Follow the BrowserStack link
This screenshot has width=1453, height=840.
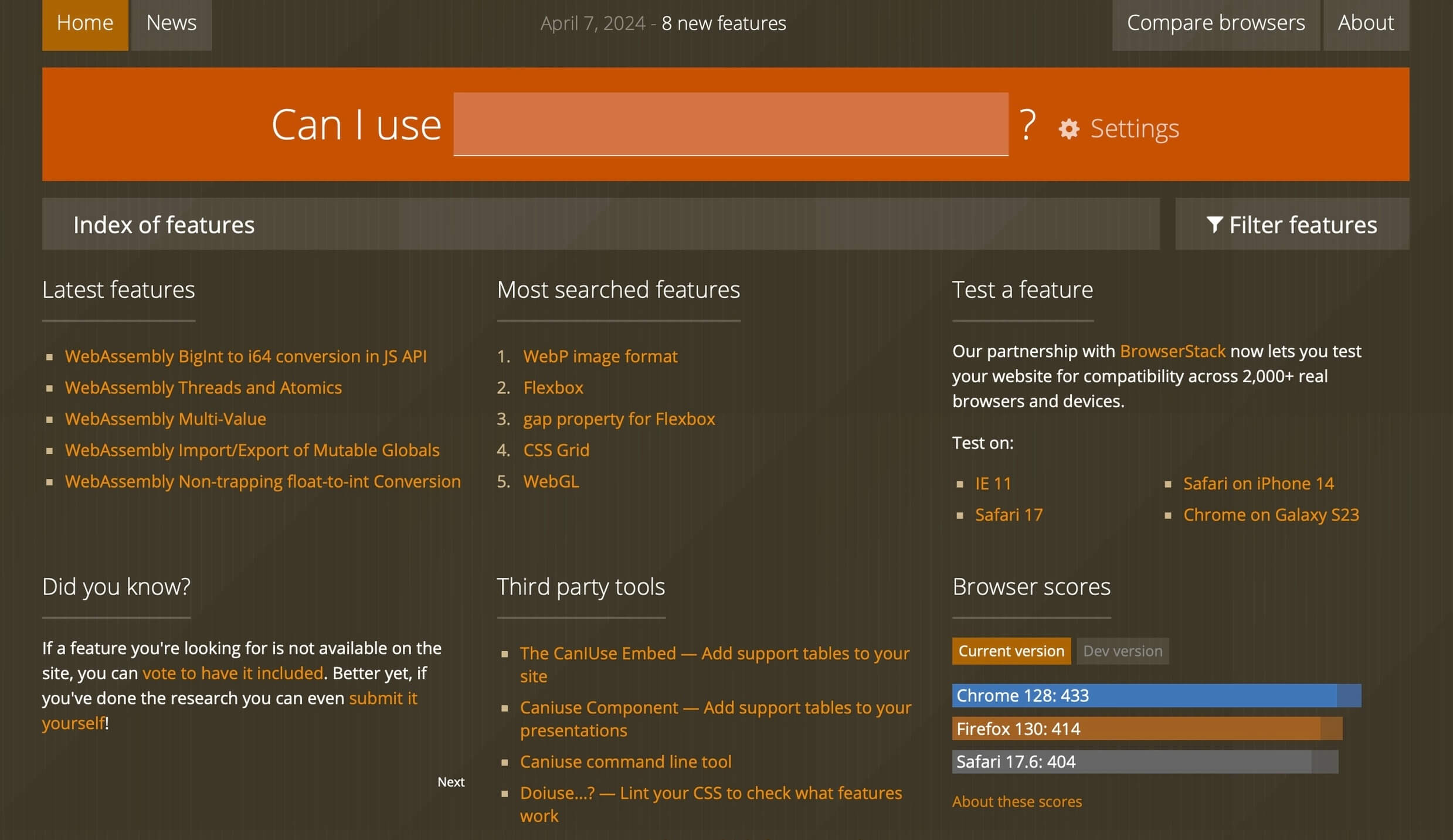(1172, 351)
